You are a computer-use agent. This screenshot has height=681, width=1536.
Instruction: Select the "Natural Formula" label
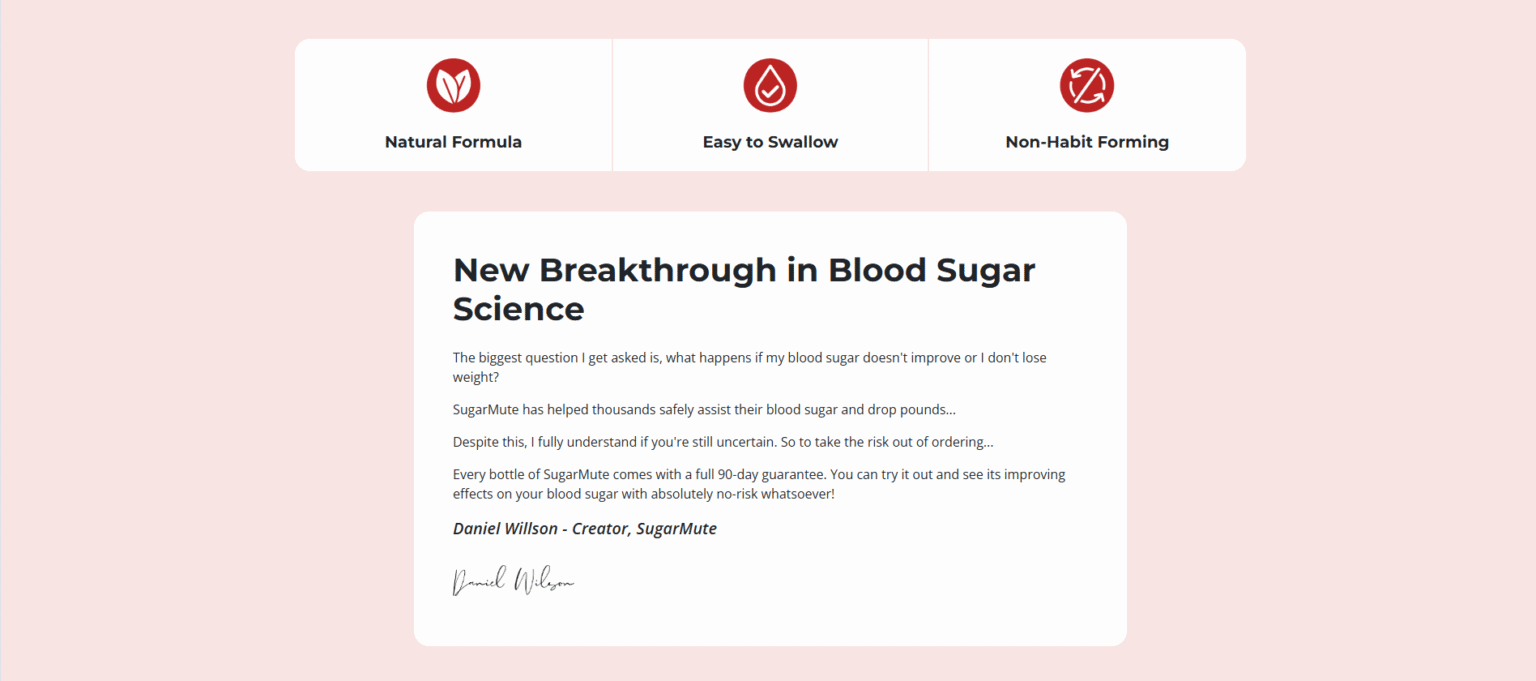click(453, 142)
